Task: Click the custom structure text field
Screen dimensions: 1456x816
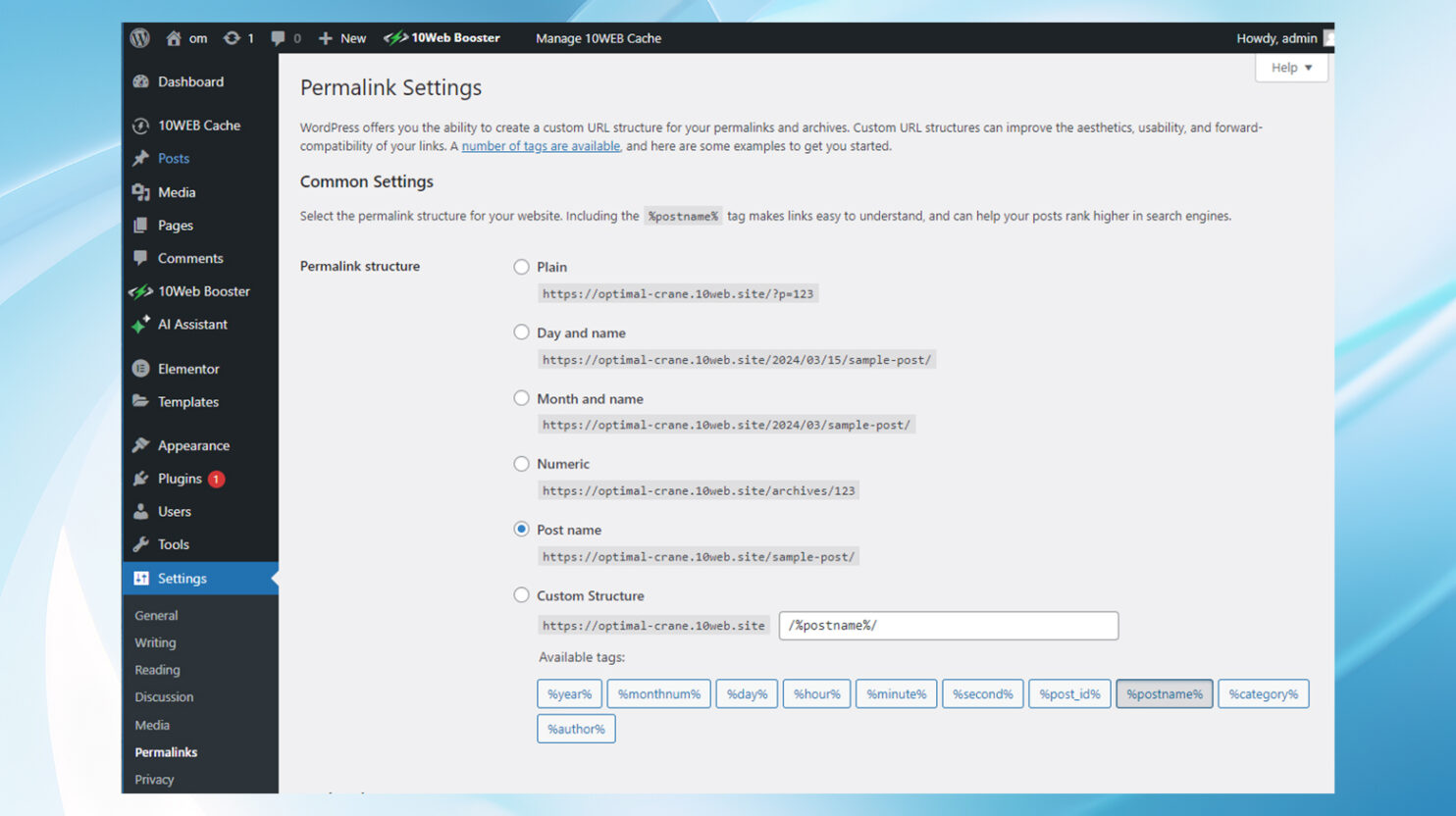Action: (948, 625)
